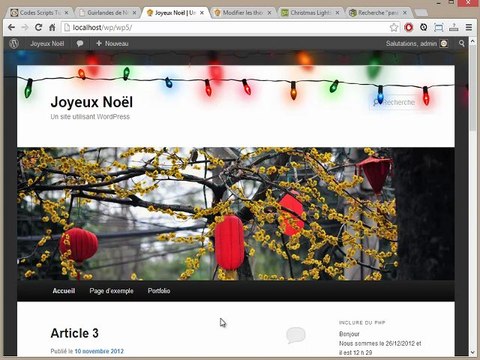The width and height of the screenshot is (480, 360).
Task: Close the Christmas Lights tab
Action: (x=337, y=13)
